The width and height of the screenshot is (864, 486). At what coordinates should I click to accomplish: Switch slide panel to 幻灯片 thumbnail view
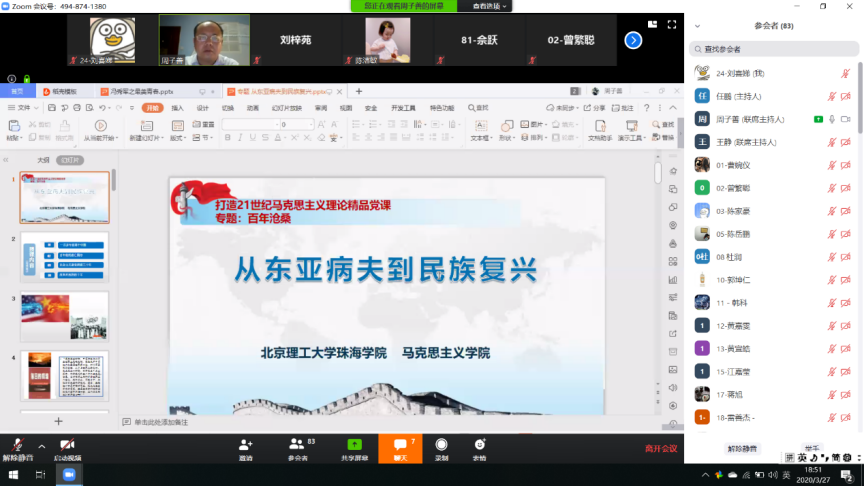(70, 160)
